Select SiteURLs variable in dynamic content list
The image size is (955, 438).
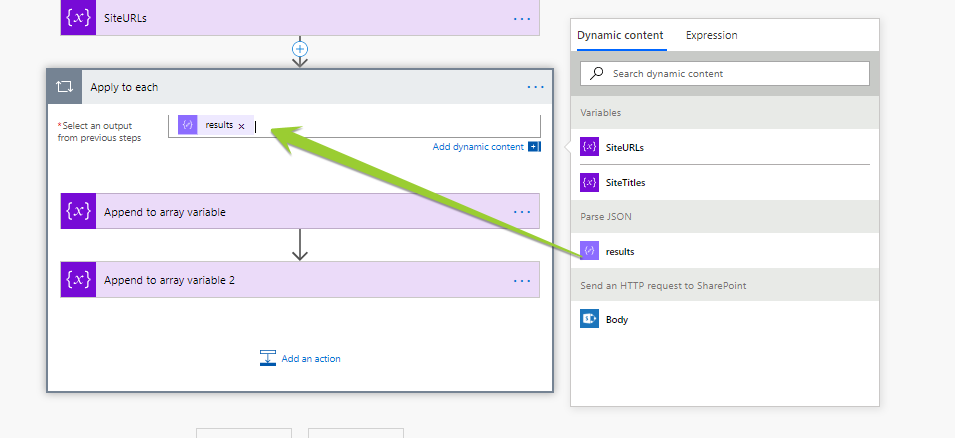624,147
